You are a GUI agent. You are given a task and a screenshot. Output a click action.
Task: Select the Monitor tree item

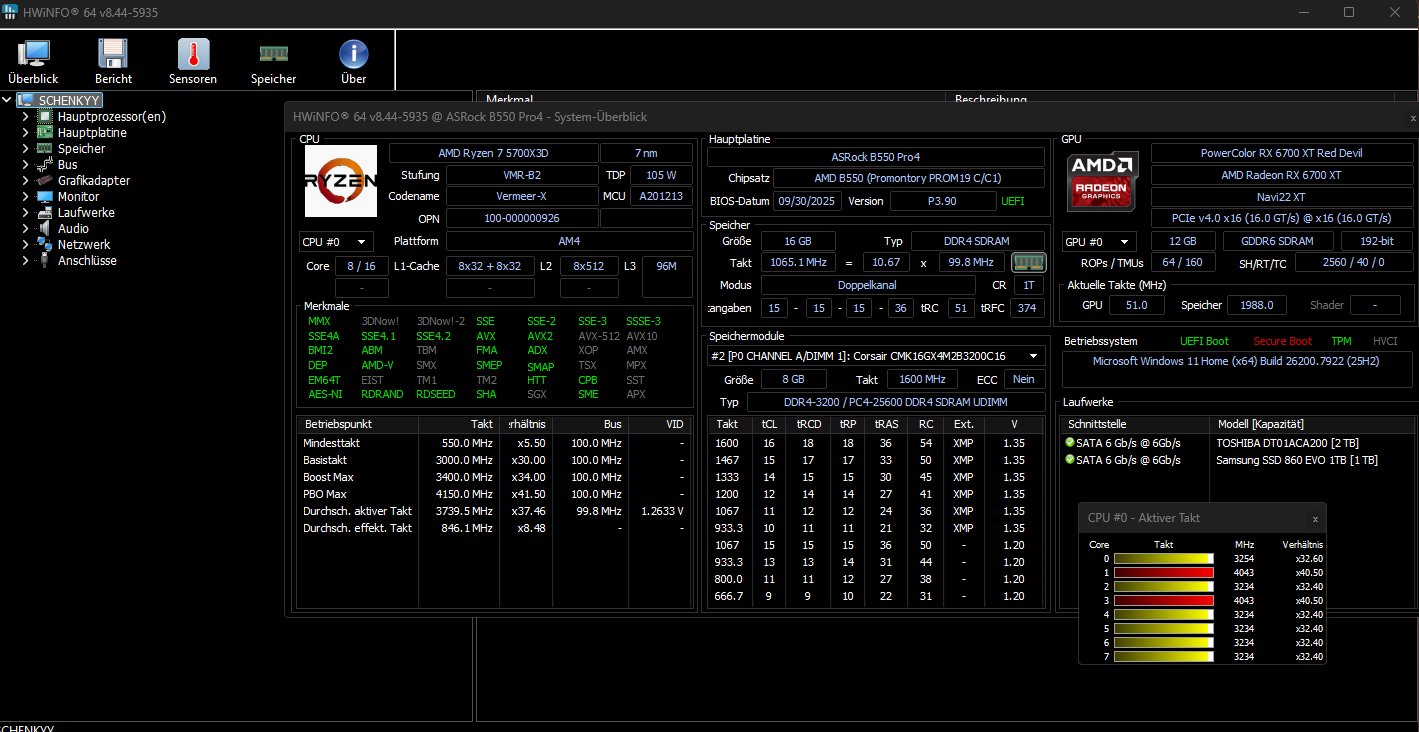79,196
